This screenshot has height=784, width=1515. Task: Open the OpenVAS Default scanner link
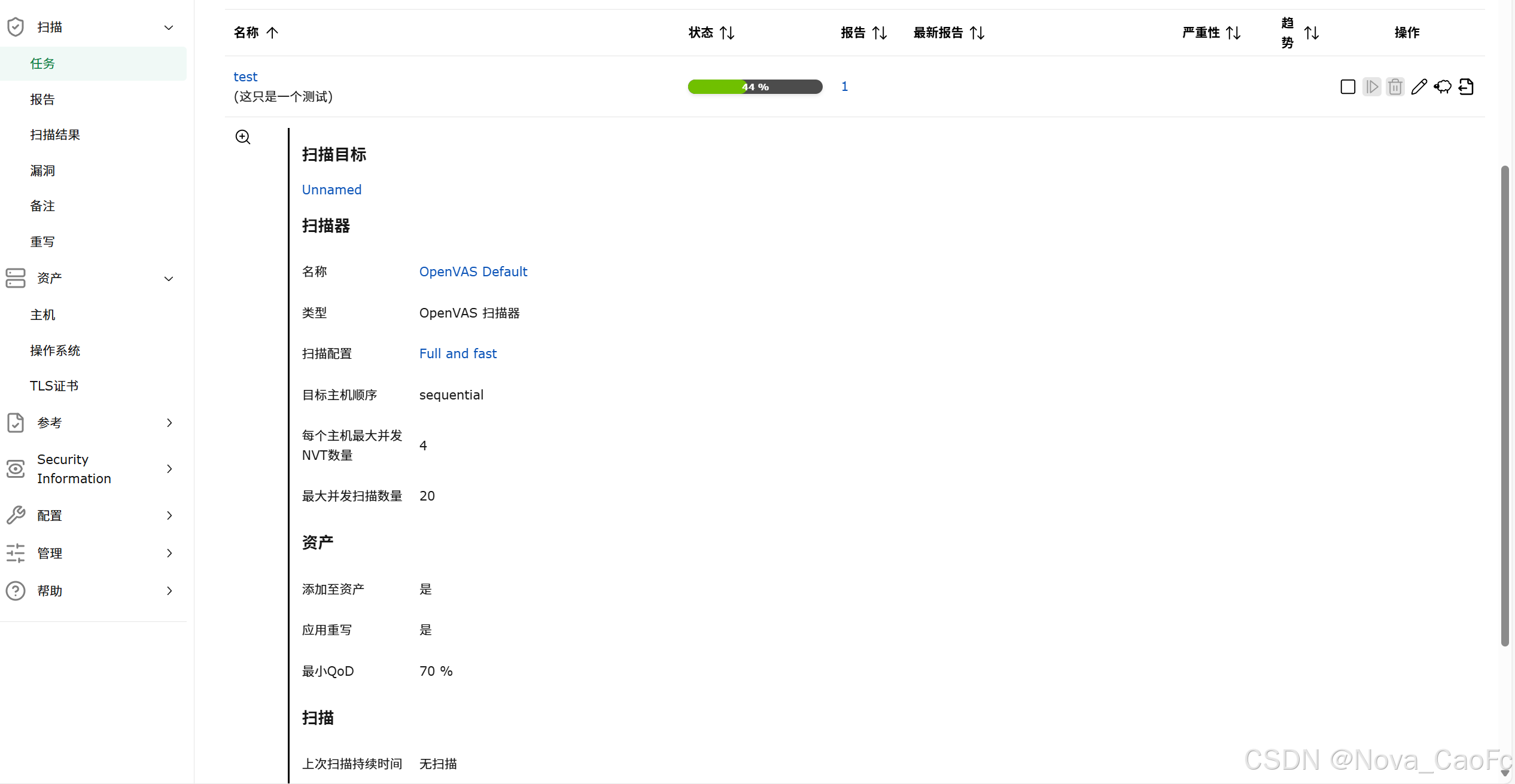pyautogui.click(x=473, y=271)
